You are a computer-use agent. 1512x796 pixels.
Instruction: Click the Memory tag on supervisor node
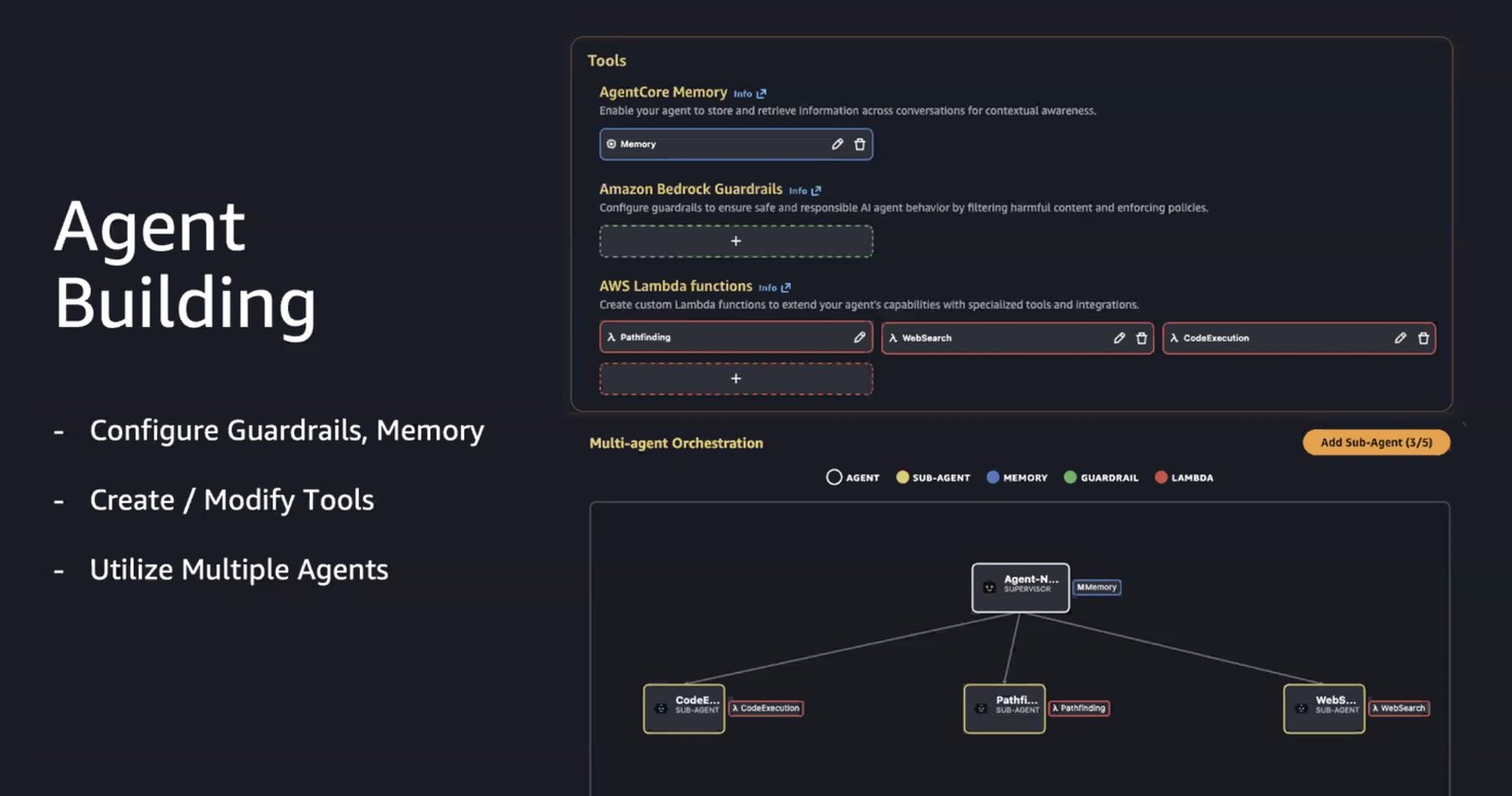click(1097, 587)
